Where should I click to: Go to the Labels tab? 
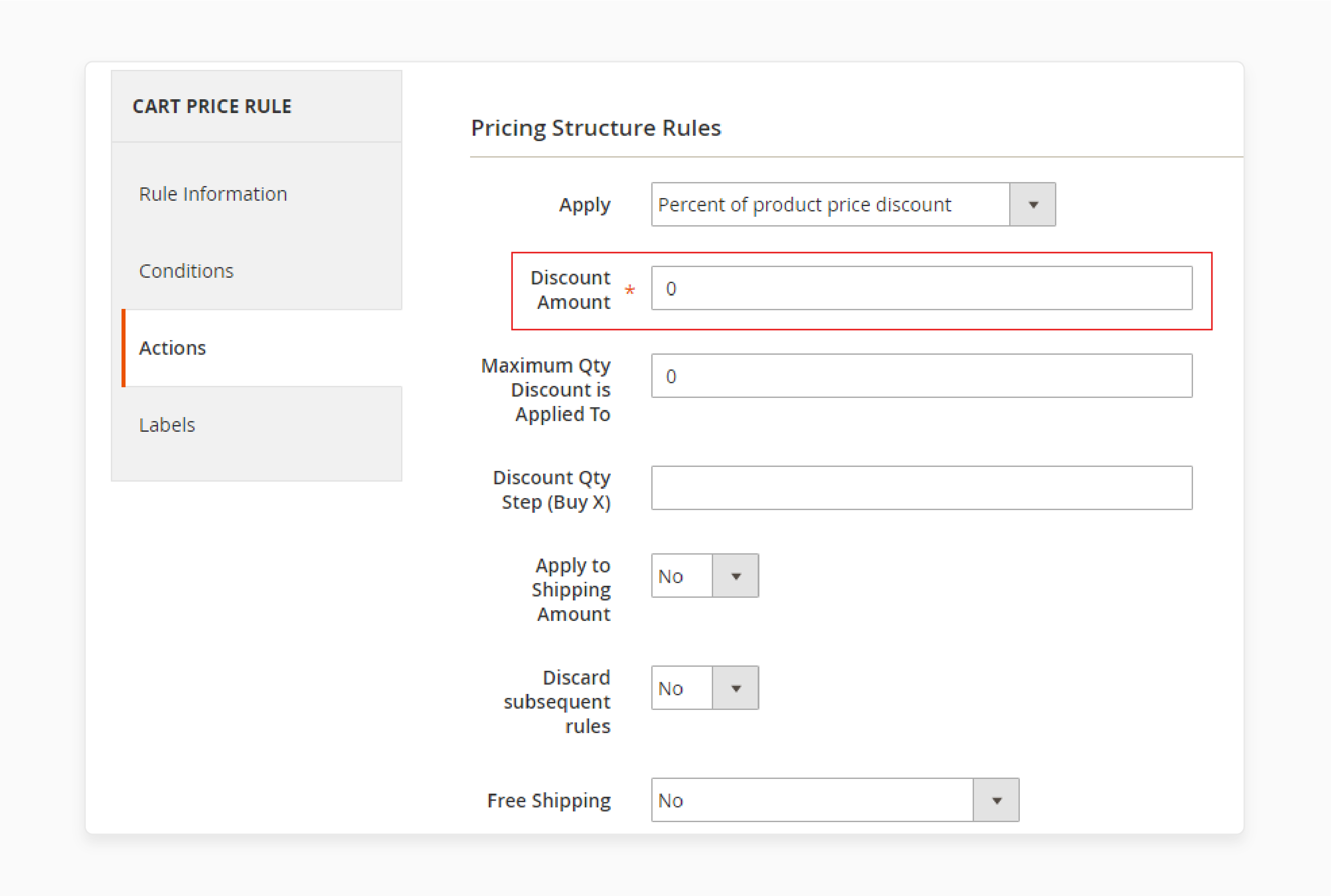(167, 425)
